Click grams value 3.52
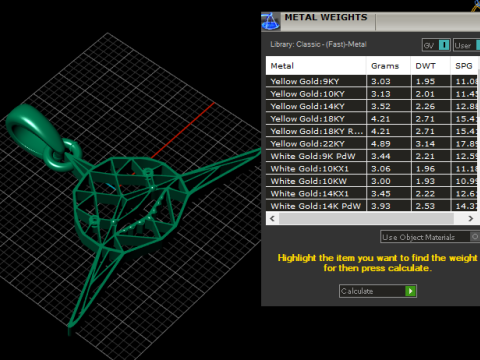This screenshot has width=480, height=360. (381, 106)
